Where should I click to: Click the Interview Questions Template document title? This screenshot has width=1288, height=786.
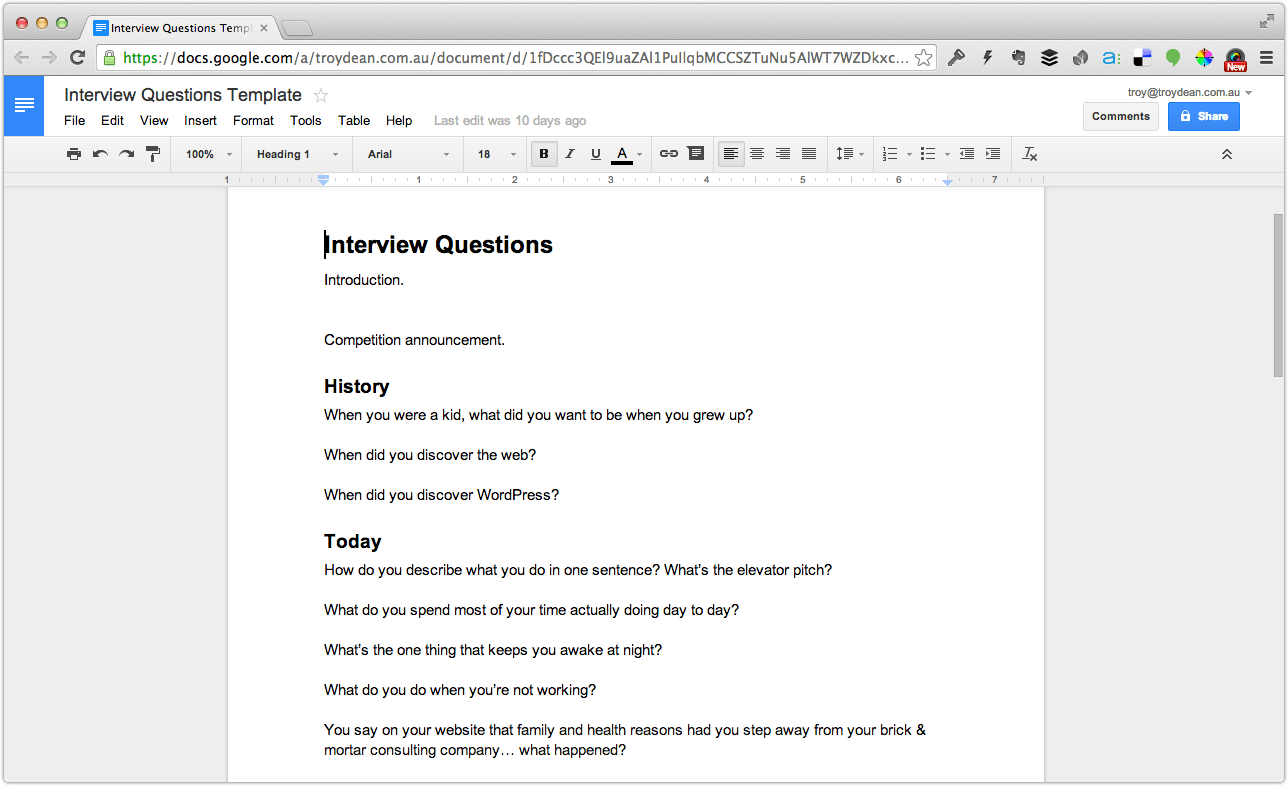(183, 95)
